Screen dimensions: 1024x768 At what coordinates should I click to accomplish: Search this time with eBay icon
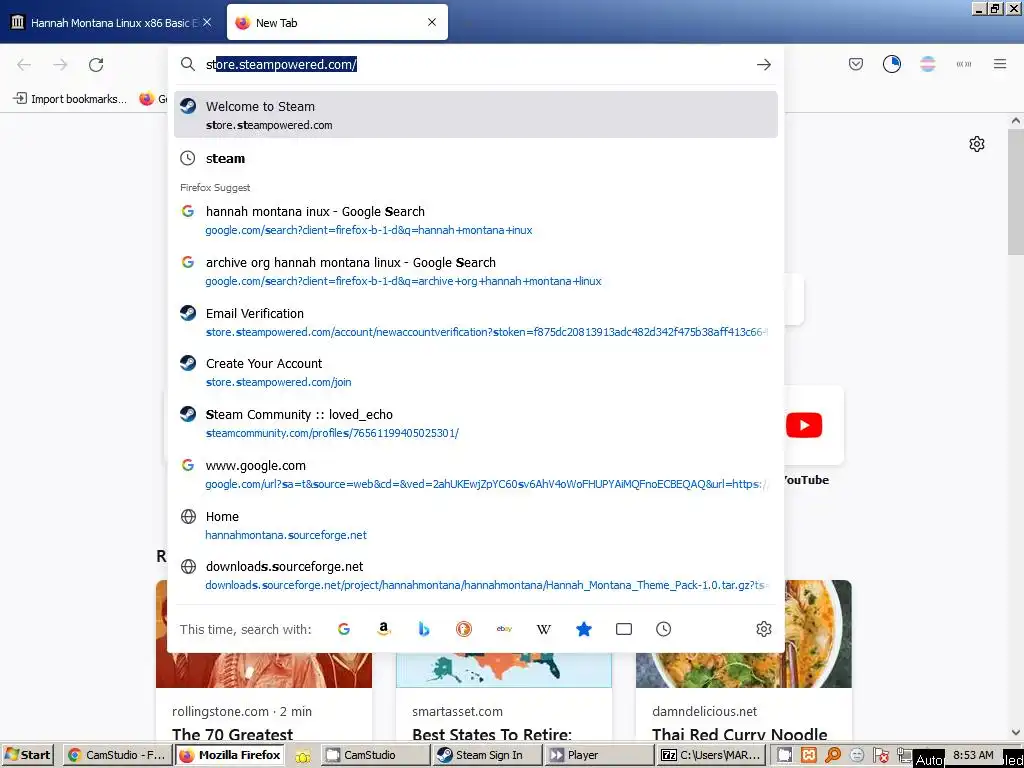coord(504,629)
